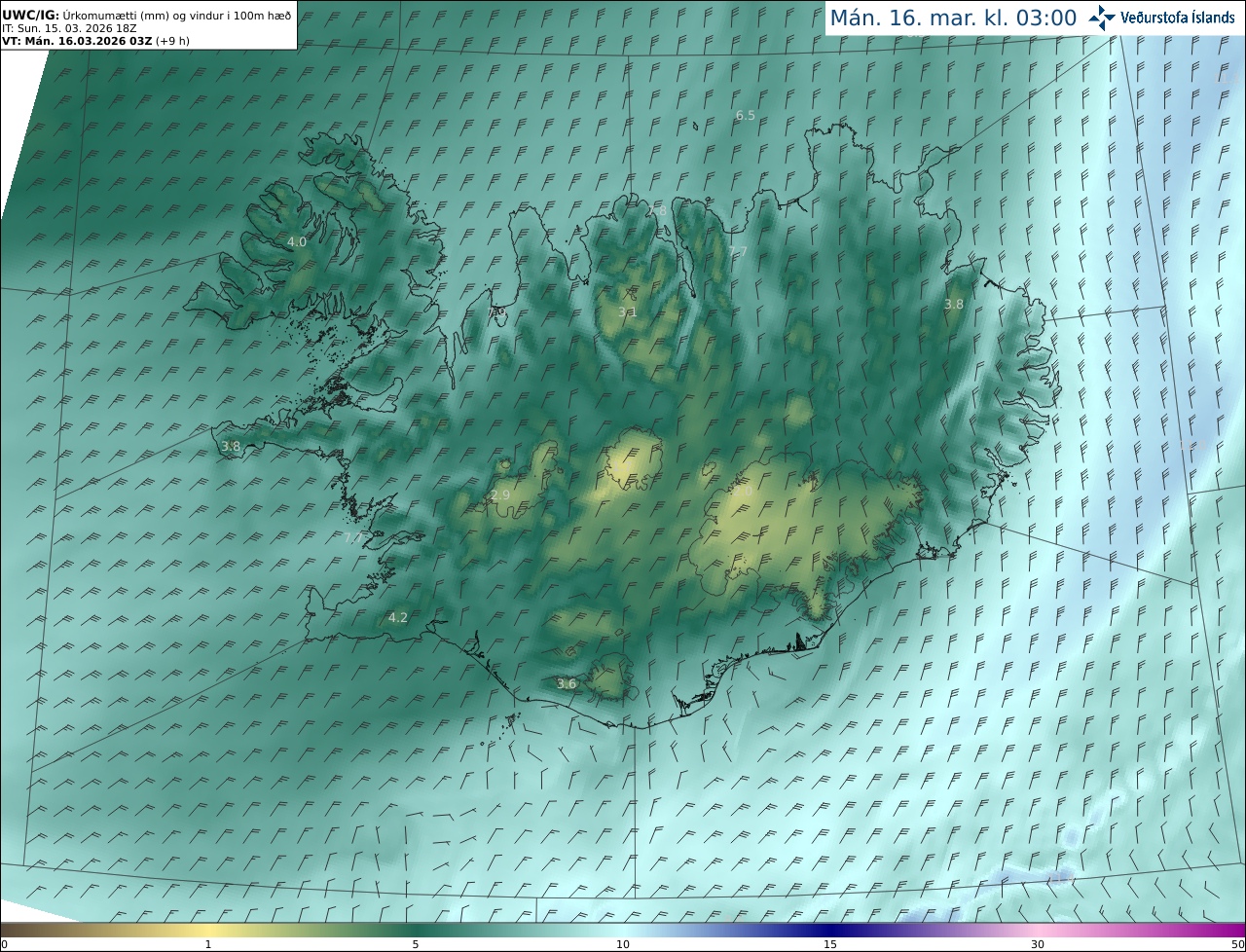Click the color scale tick labeled 0
1246x952 pixels.
4,944
